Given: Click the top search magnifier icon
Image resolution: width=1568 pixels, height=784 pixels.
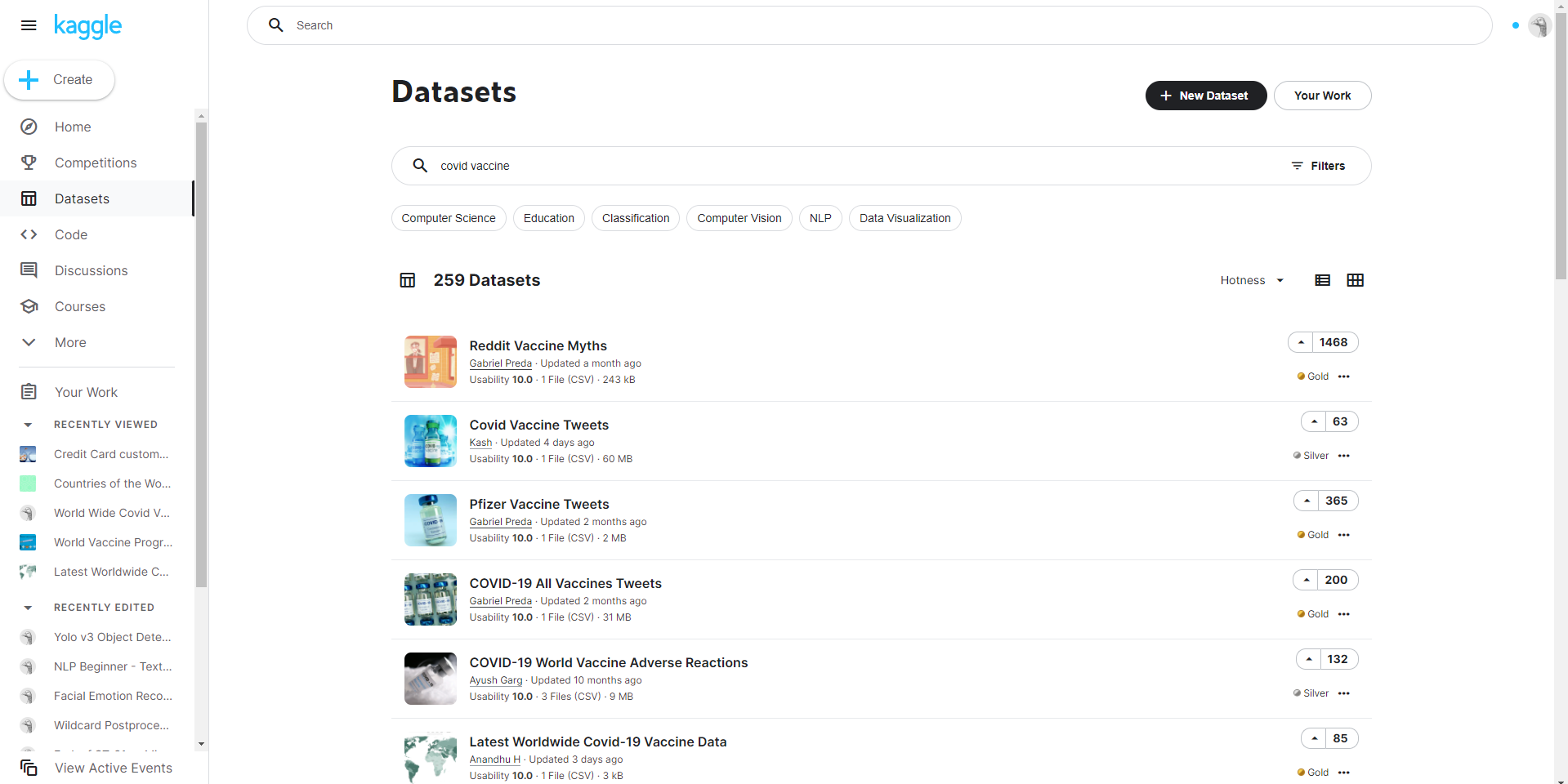Looking at the screenshot, I should 276,25.
